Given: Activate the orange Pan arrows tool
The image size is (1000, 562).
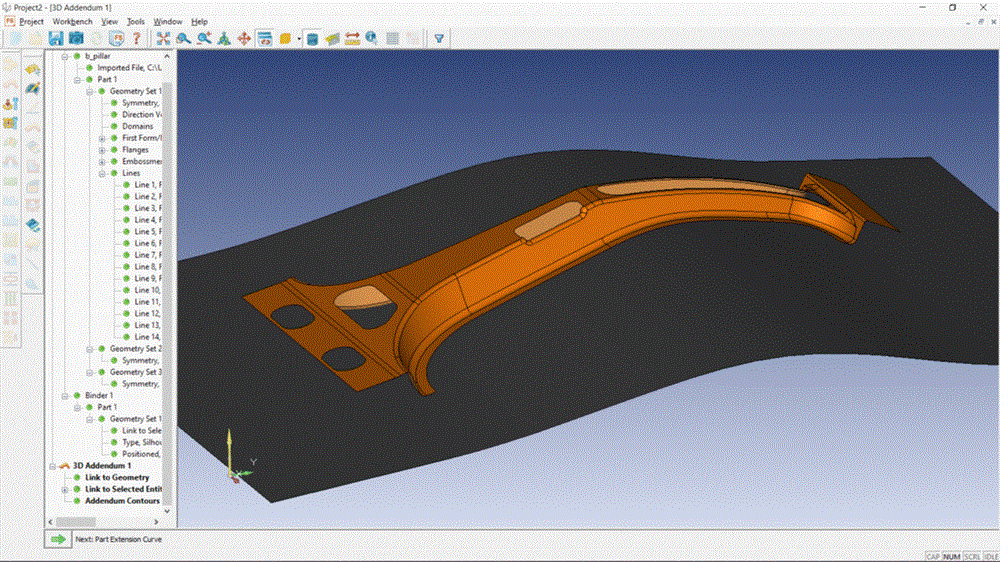Looking at the screenshot, I should point(243,38).
